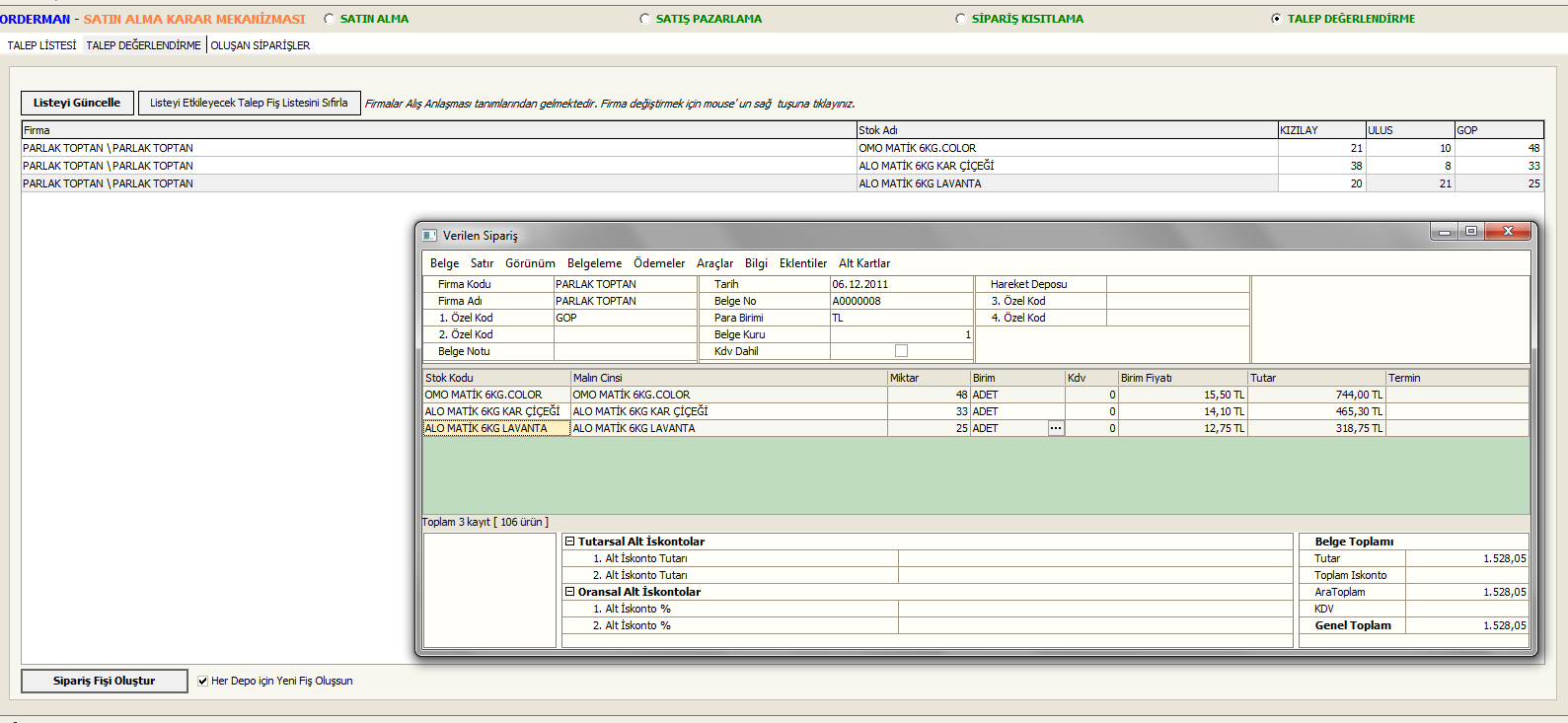Open the Alt Kartlar menu

pos(864,263)
